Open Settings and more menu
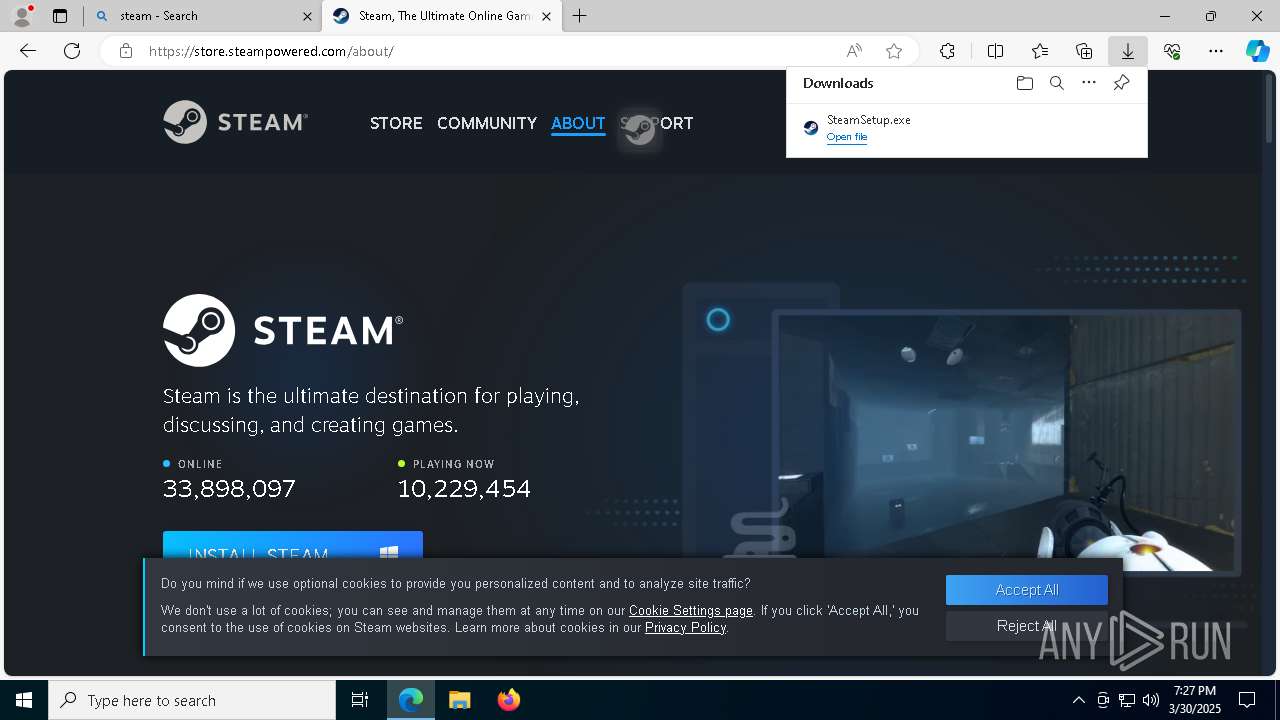The width and height of the screenshot is (1280, 720). coord(1216,51)
